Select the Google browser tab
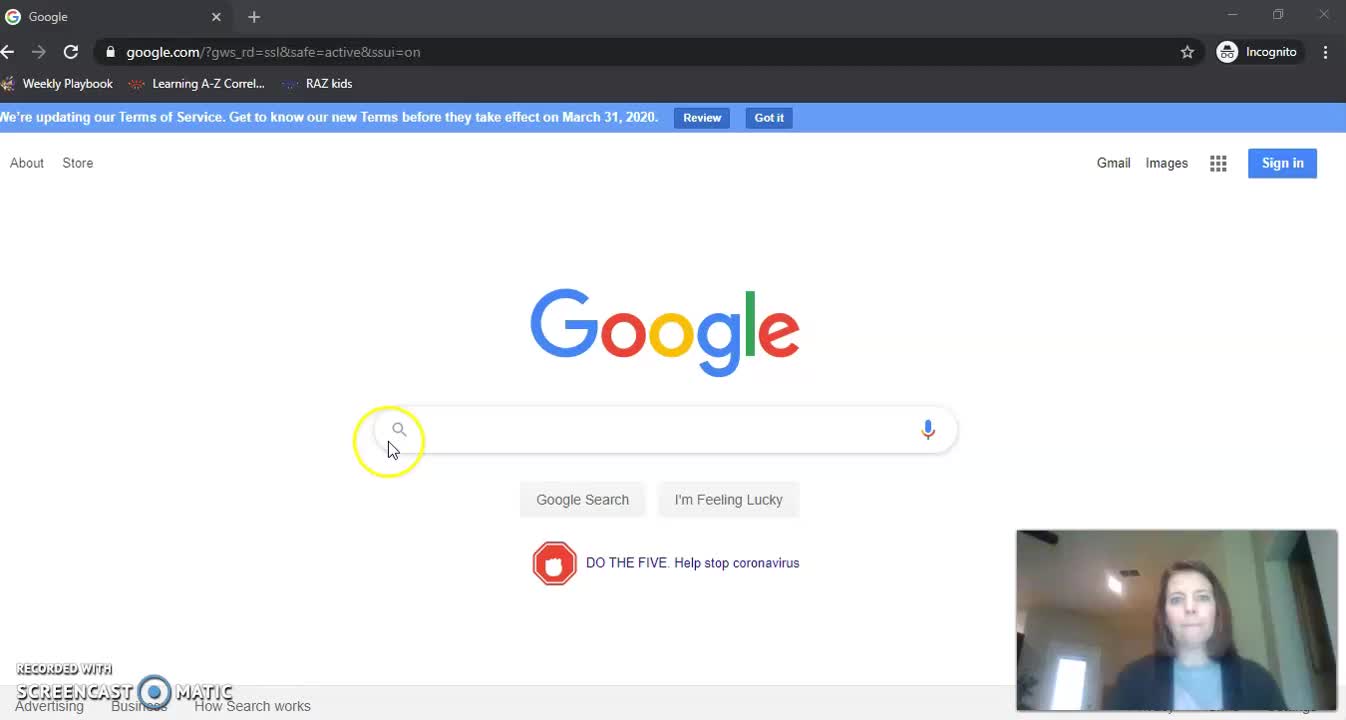Screen dimensions: 1346x720 116,17
